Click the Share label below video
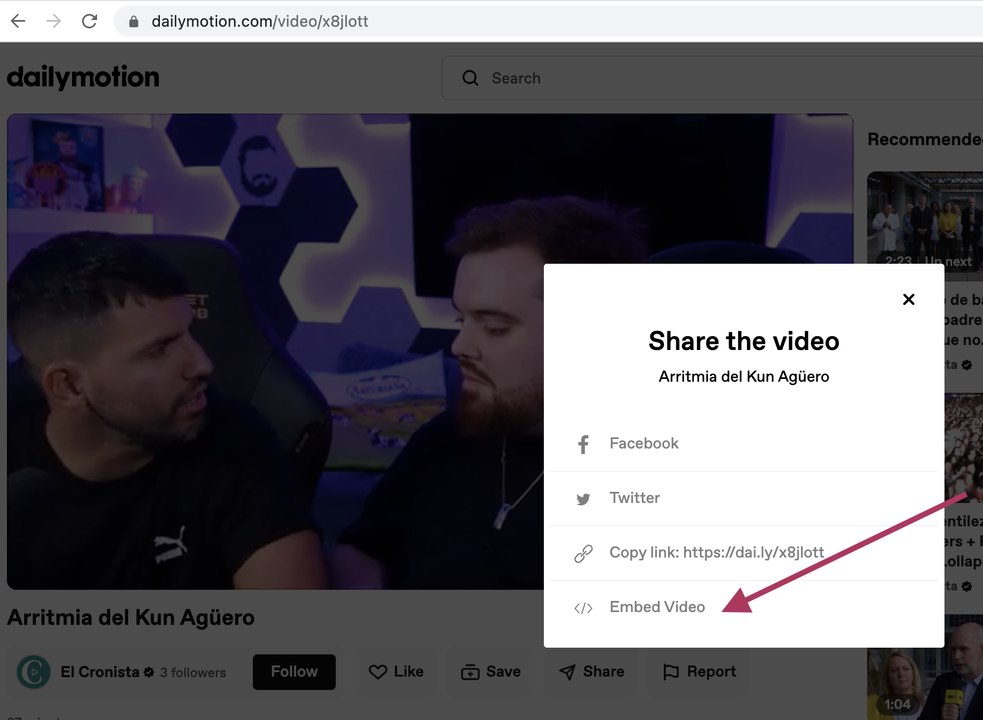The image size is (983, 720). click(x=604, y=672)
